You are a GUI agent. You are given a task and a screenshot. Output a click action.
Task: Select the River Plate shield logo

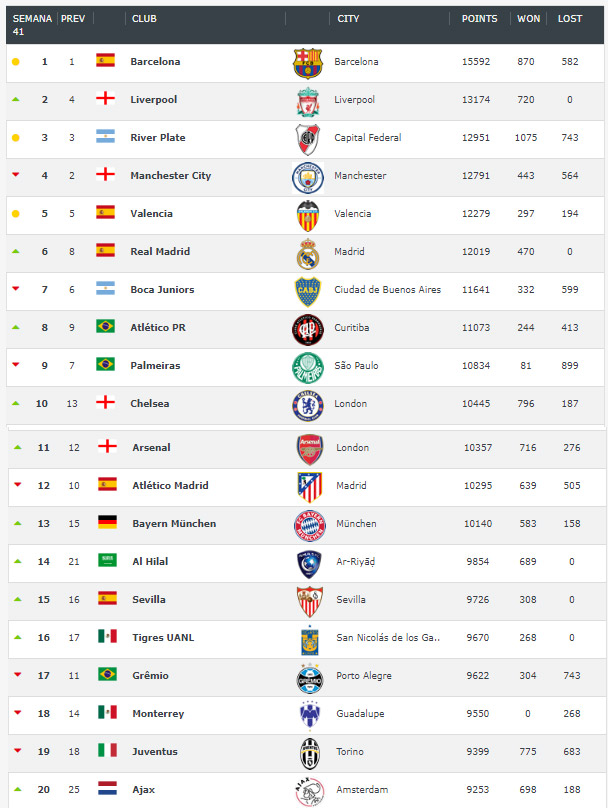click(308, 139)
